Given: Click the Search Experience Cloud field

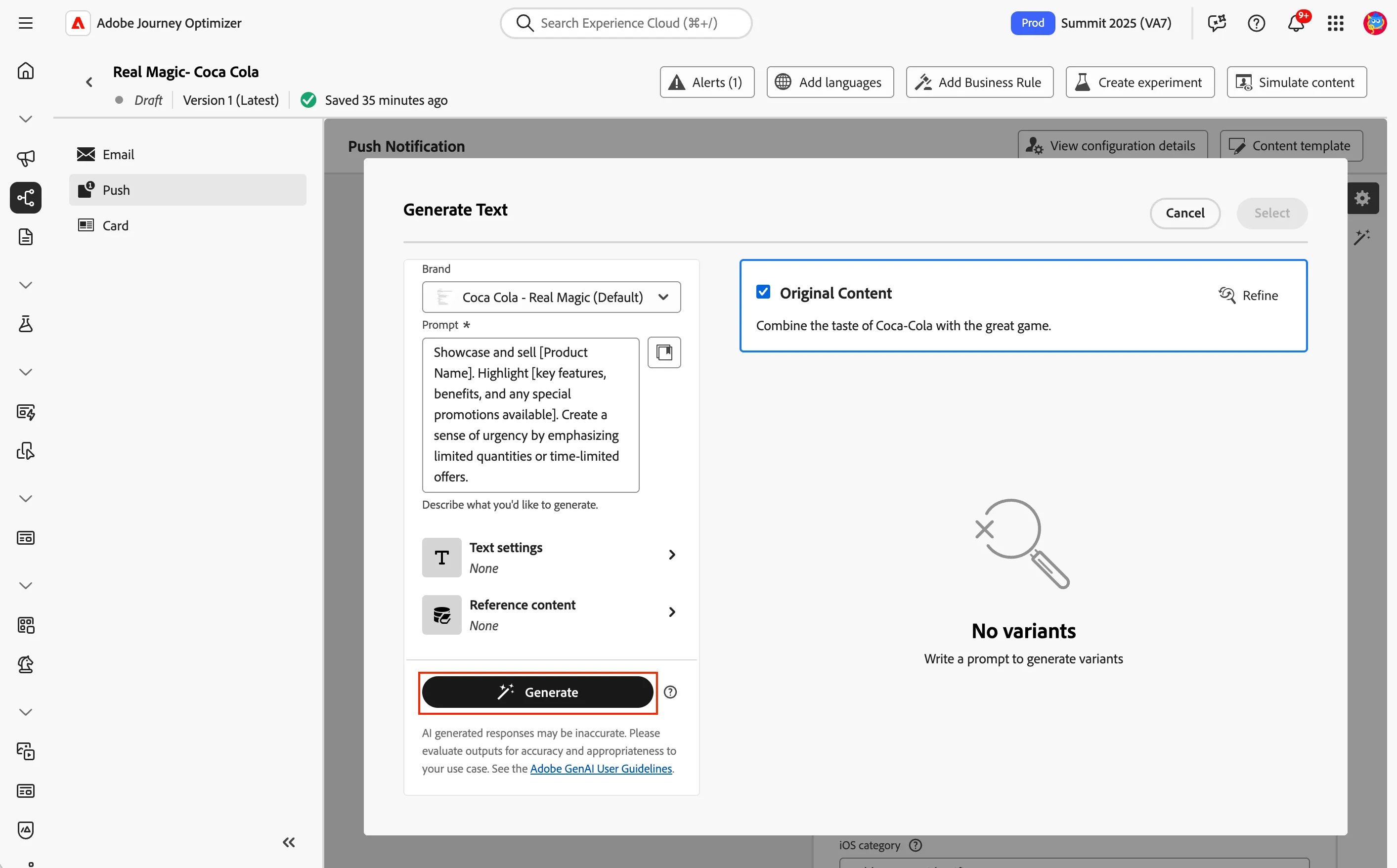Looking at the screenshot, I should [x=626, y=23].
